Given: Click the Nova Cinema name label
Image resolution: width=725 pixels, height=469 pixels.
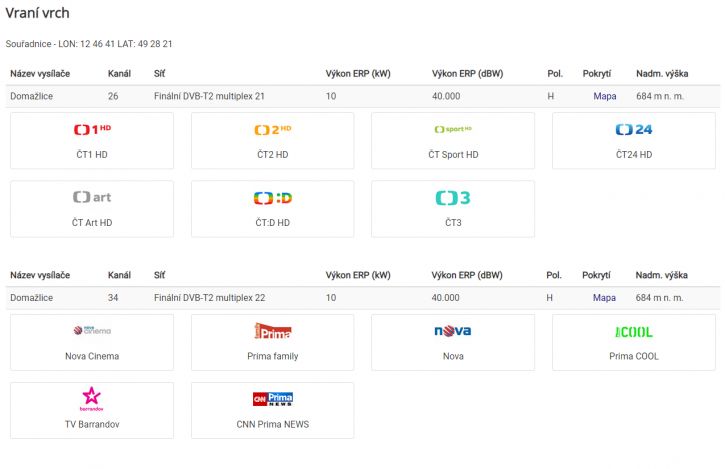Looking at the screenshot, I should (92, 356).
